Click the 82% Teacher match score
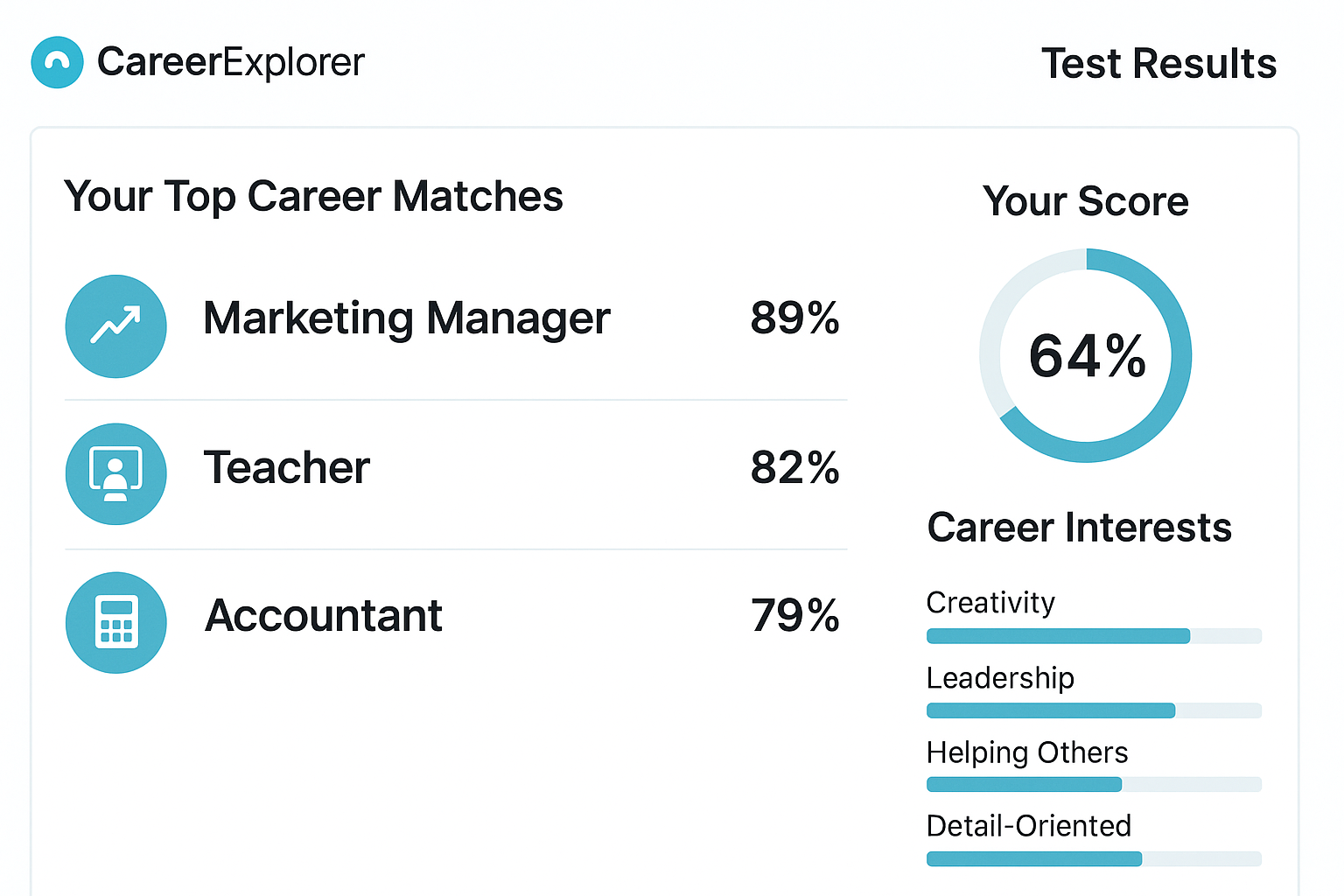 click(794, 467)
